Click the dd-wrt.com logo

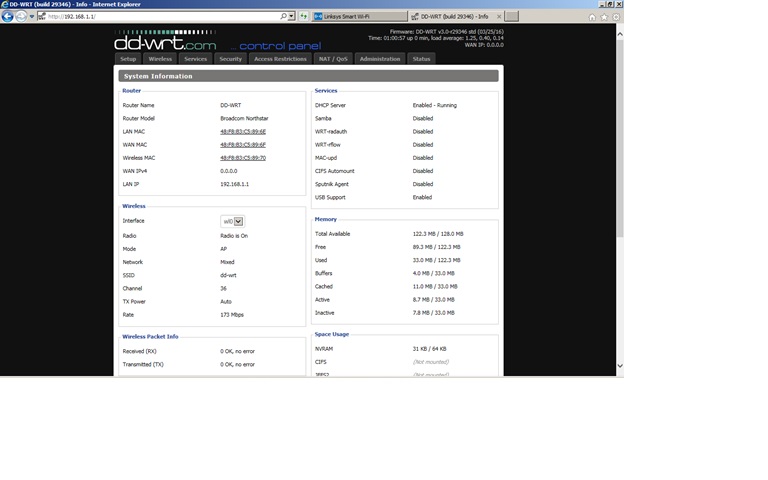click(x=165, y=43)
